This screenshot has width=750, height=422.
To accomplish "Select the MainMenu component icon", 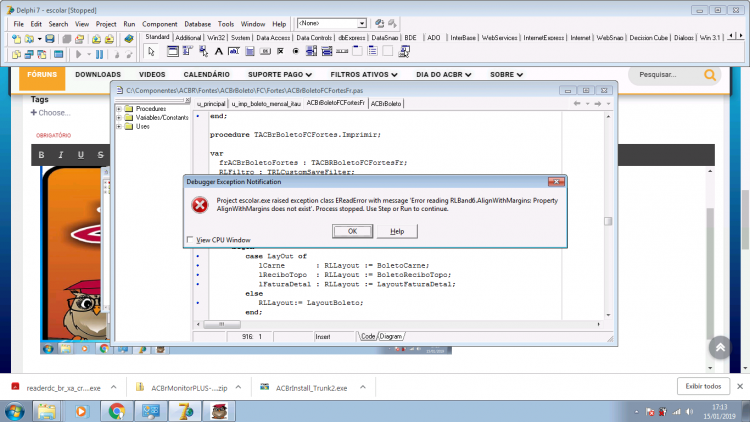I will click(188, 51).
